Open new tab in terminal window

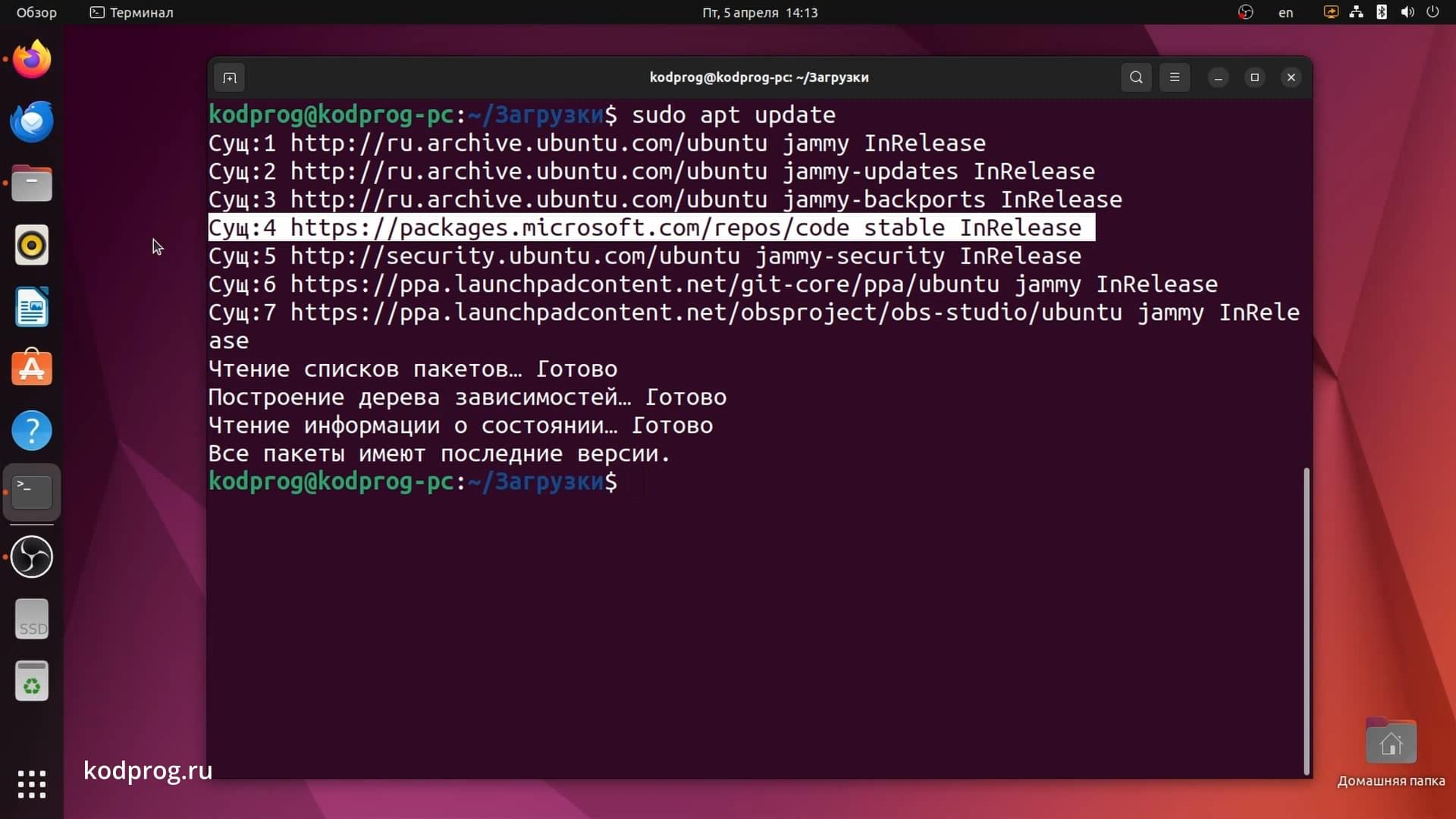pyautogui.click(x=230, y=77)
